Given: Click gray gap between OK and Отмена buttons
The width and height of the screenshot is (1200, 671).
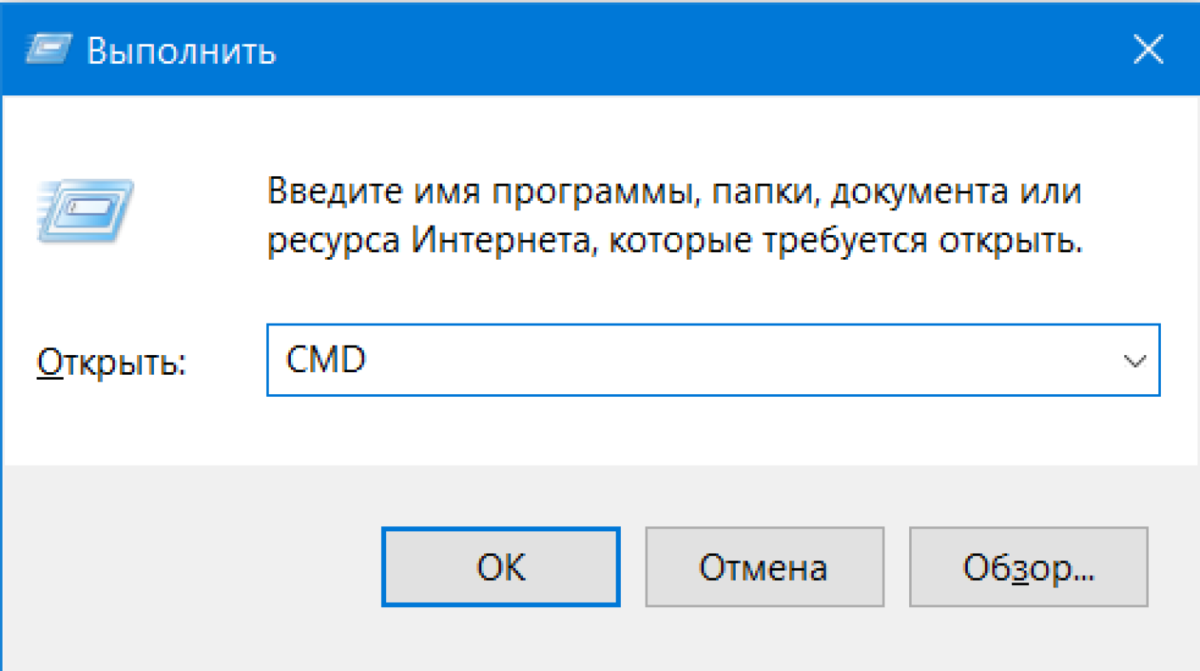Looking at the screenshot, I should point(632,568).
